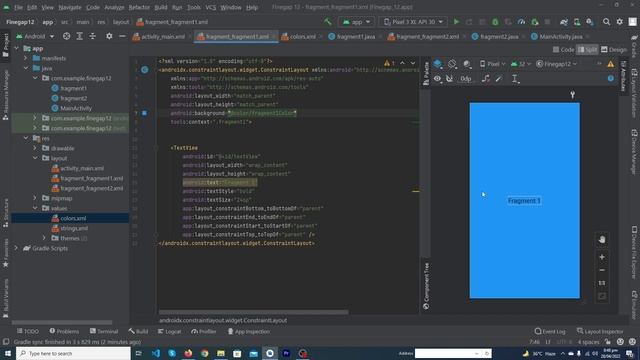This screenshot has height=360, width=640.
Task: Click the Windows search box in taskbar
Action: 73,353
